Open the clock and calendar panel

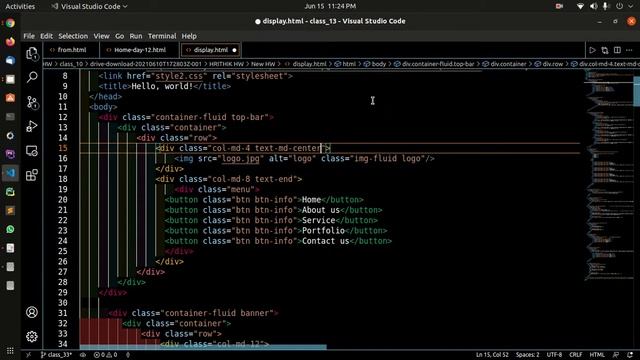coord(330,6)
